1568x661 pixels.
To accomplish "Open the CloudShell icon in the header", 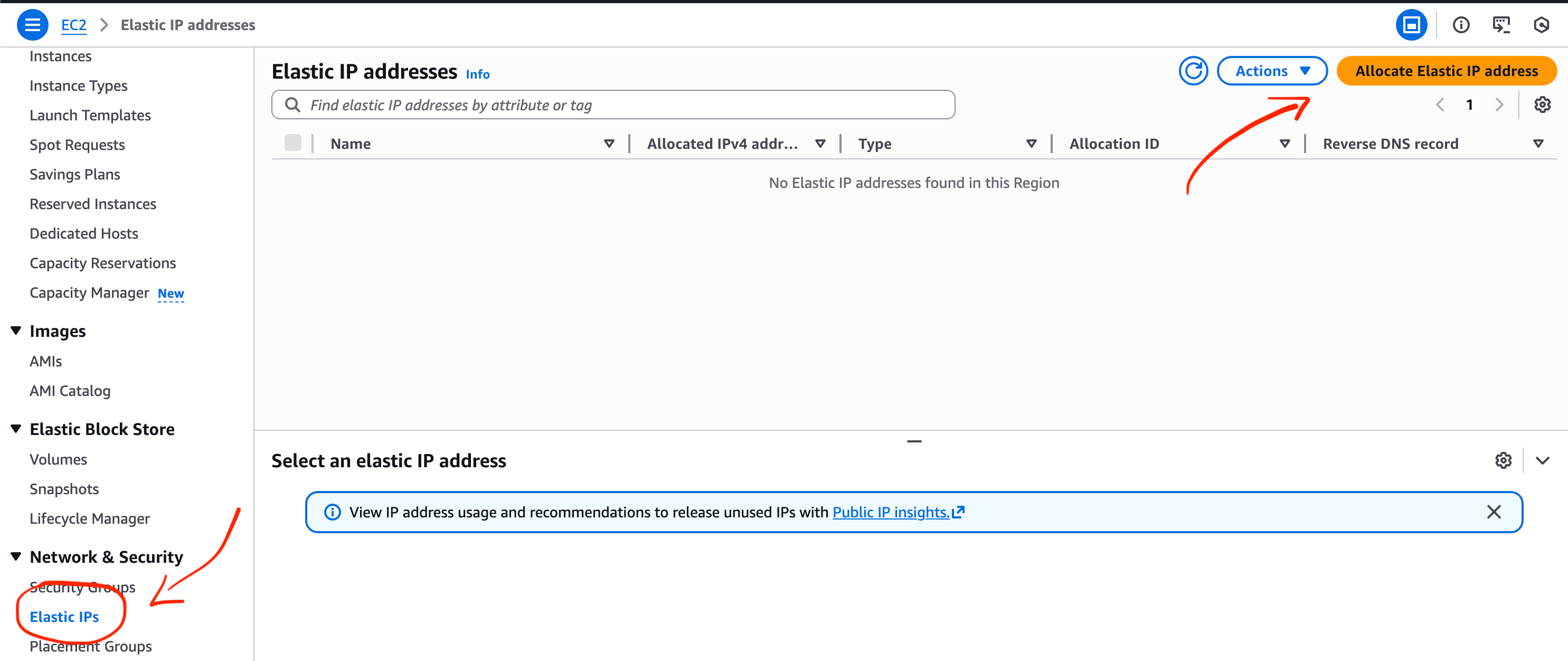I will pos(1501,25).
